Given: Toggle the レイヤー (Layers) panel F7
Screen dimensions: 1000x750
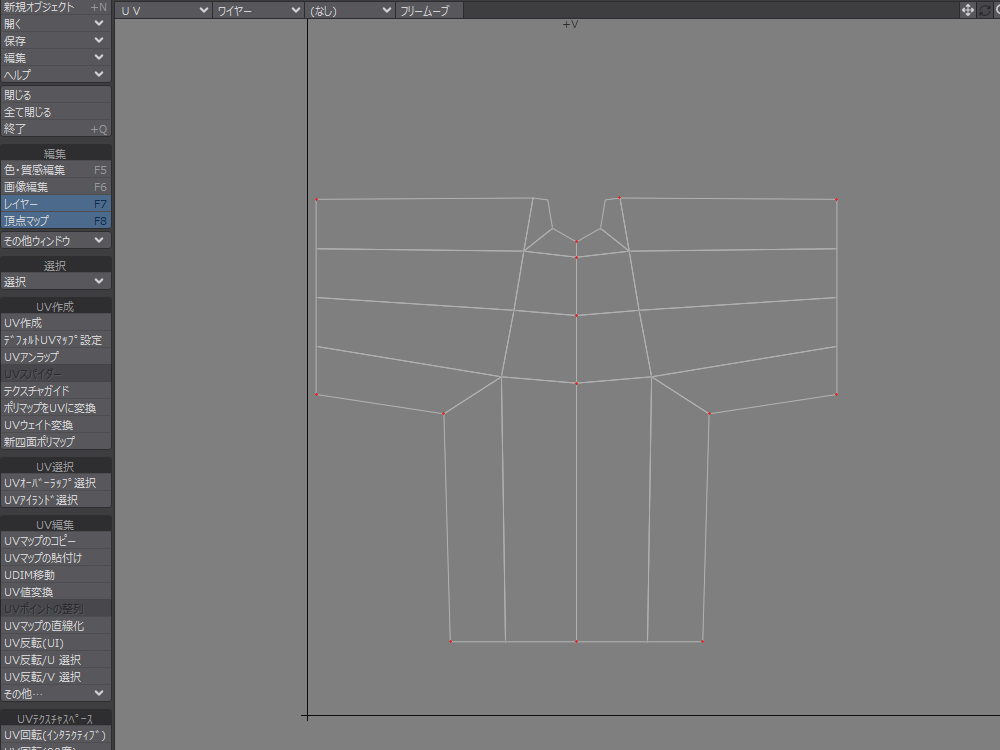Looking at the screenshot, I should pos(55,204).
